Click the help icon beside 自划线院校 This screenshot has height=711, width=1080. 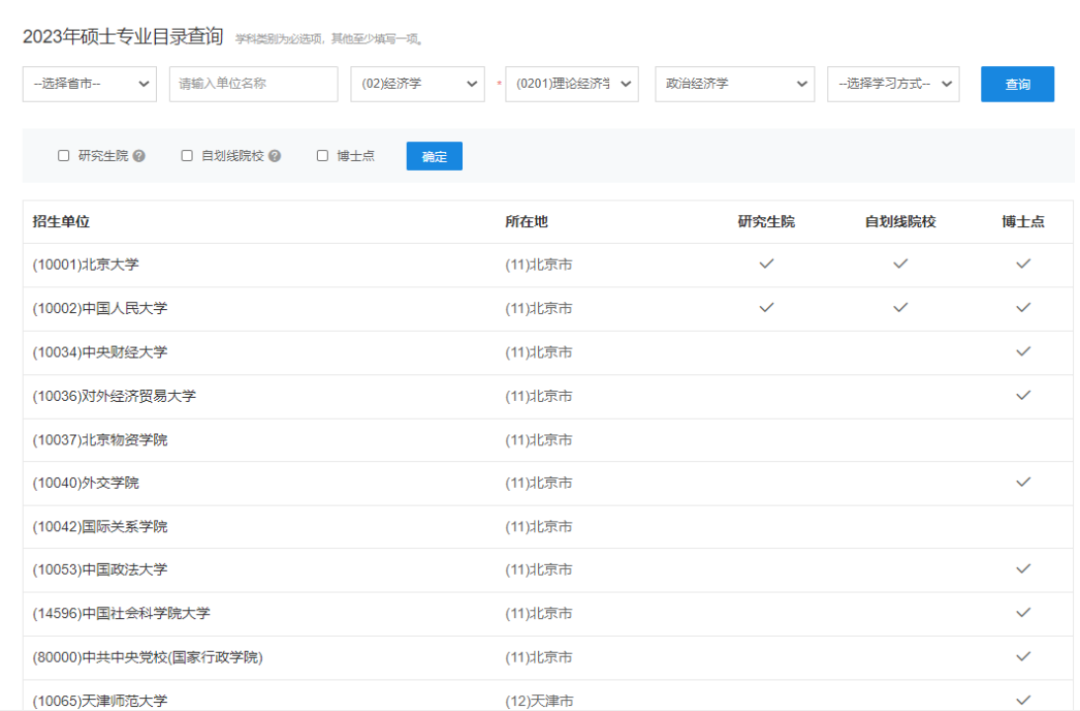(275, 156)
